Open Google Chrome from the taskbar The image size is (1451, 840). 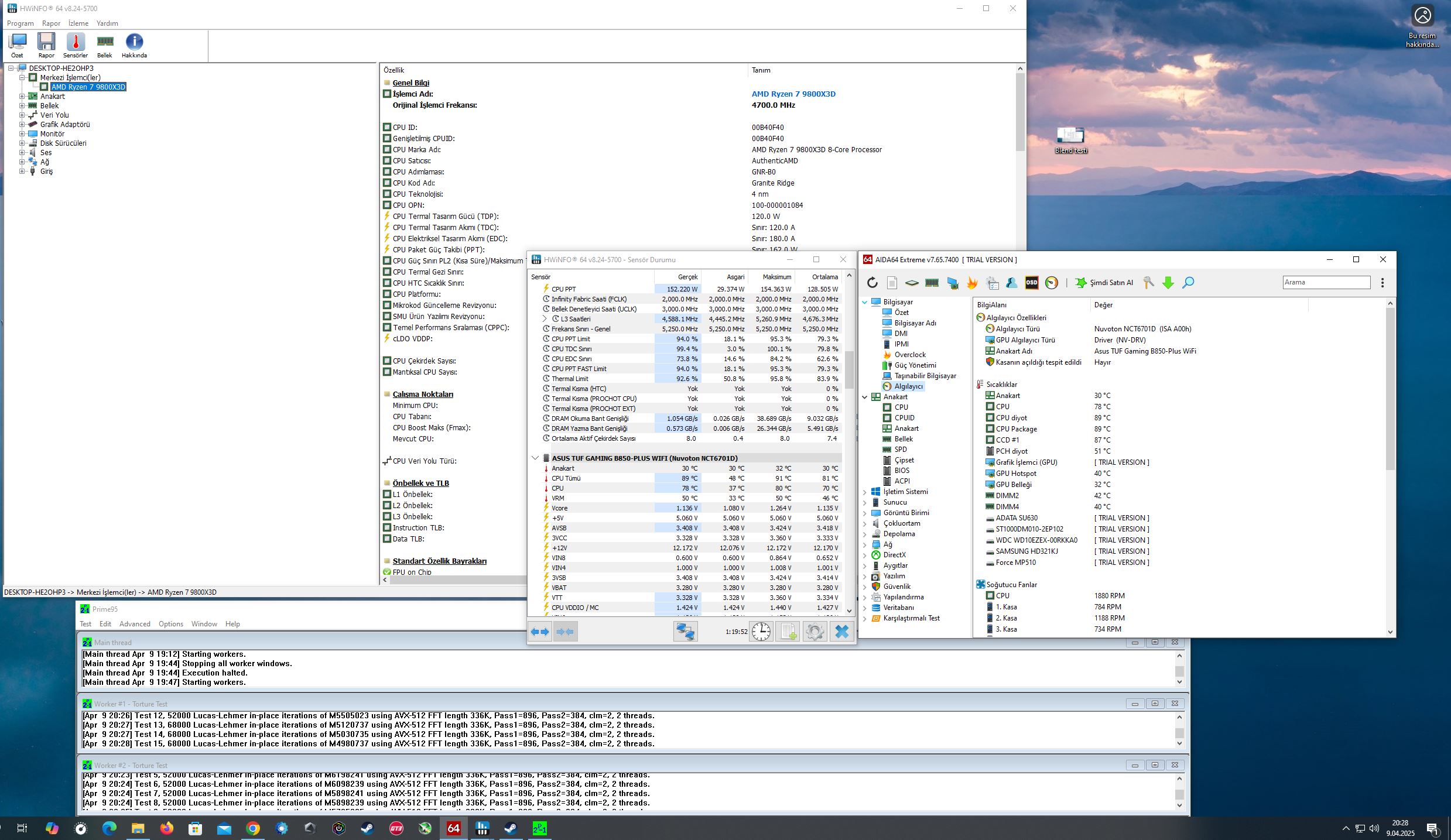tap(253, 828)
